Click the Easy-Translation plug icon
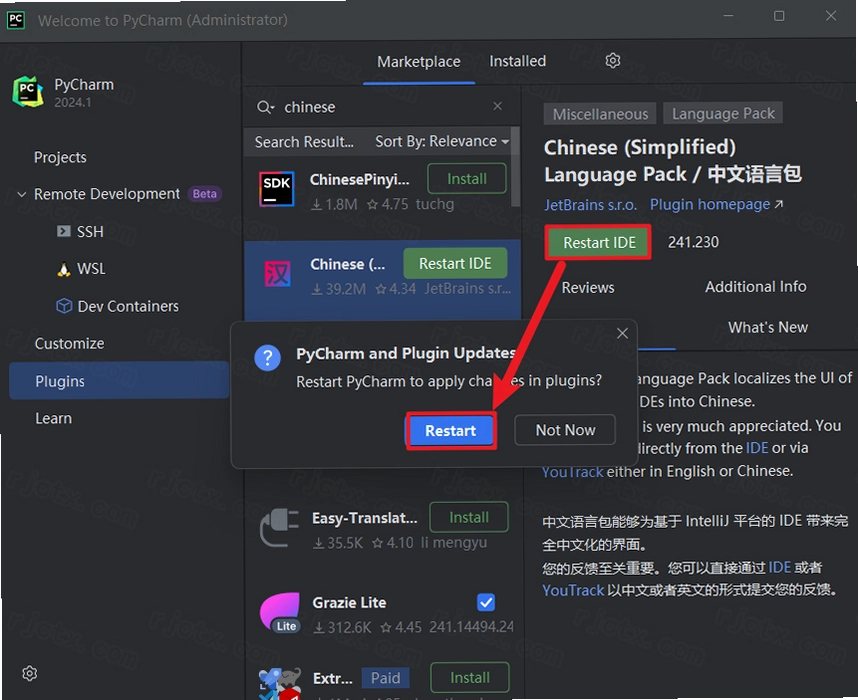This screenshot has height=700, width=858. (x=279, y=528)
